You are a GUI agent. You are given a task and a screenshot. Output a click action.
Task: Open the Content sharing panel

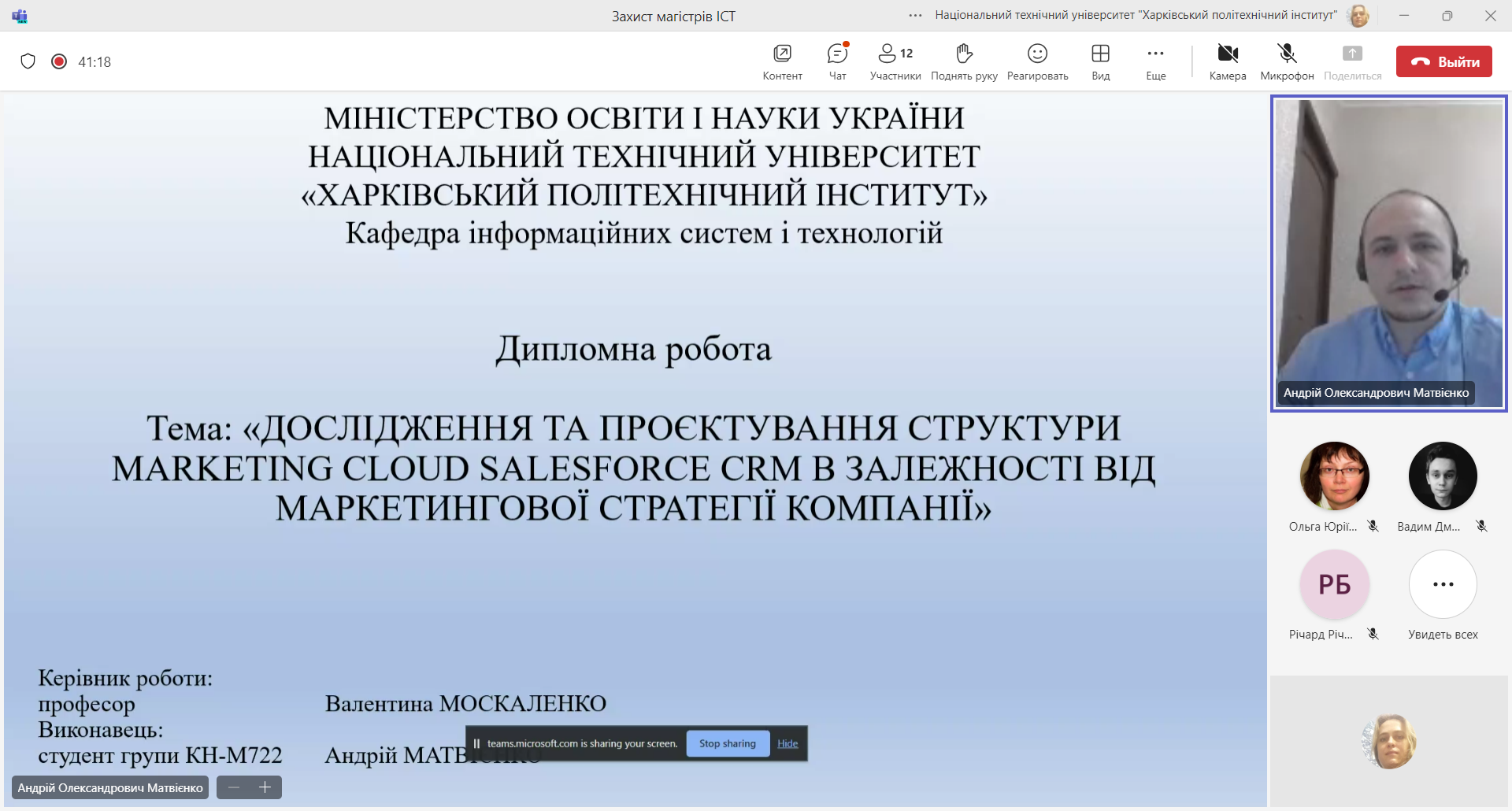[782, 61]
